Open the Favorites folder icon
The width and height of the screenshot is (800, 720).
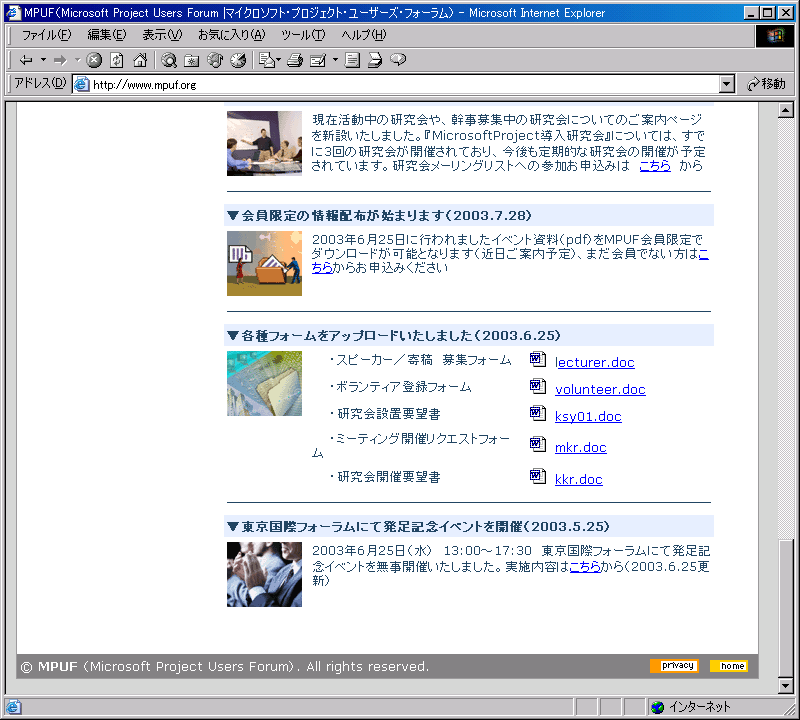[192, 60]
